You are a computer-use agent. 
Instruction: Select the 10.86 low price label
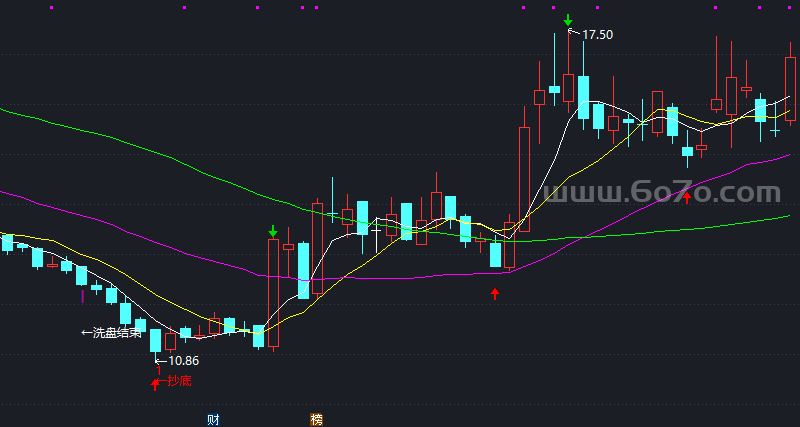click(x=184, y=361)
